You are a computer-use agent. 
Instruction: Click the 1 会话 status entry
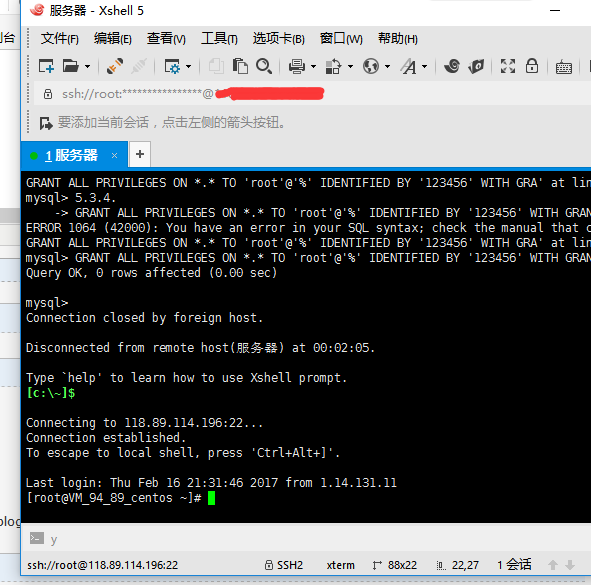pyautogui.click(x=514, y=565)
